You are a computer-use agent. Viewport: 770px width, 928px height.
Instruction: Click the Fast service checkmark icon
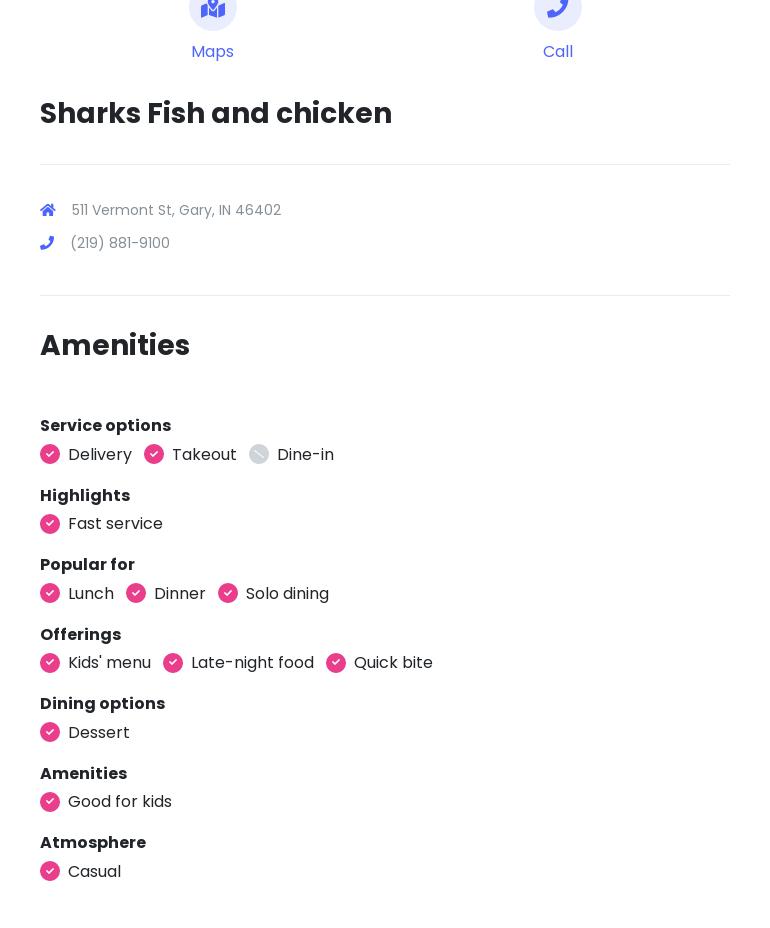50,524
